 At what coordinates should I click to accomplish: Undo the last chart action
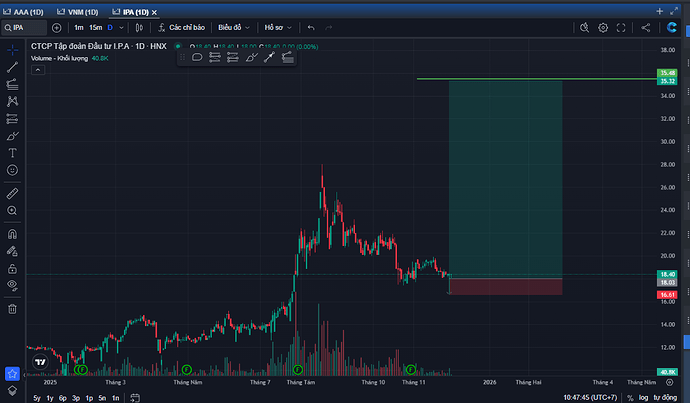pyautogui.click(x=311, y=28)
